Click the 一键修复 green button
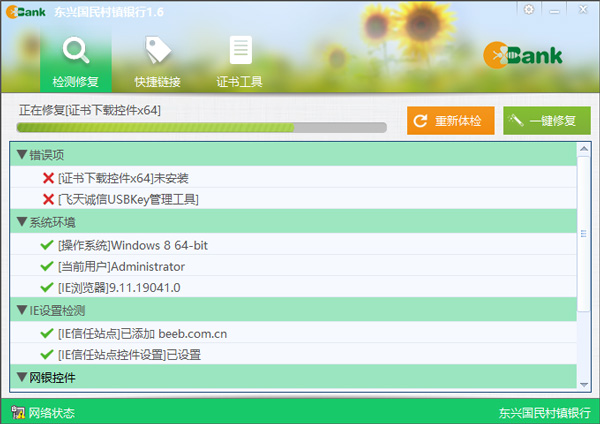The height and width of the screenshot is (424, 600). [x=547, y=121]
